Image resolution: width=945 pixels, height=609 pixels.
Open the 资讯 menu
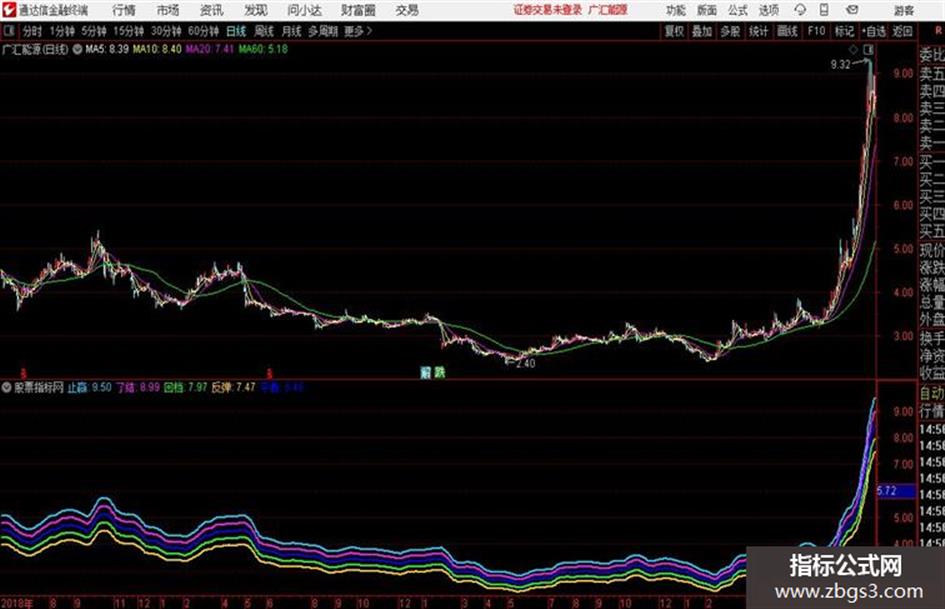coord(212,10)
